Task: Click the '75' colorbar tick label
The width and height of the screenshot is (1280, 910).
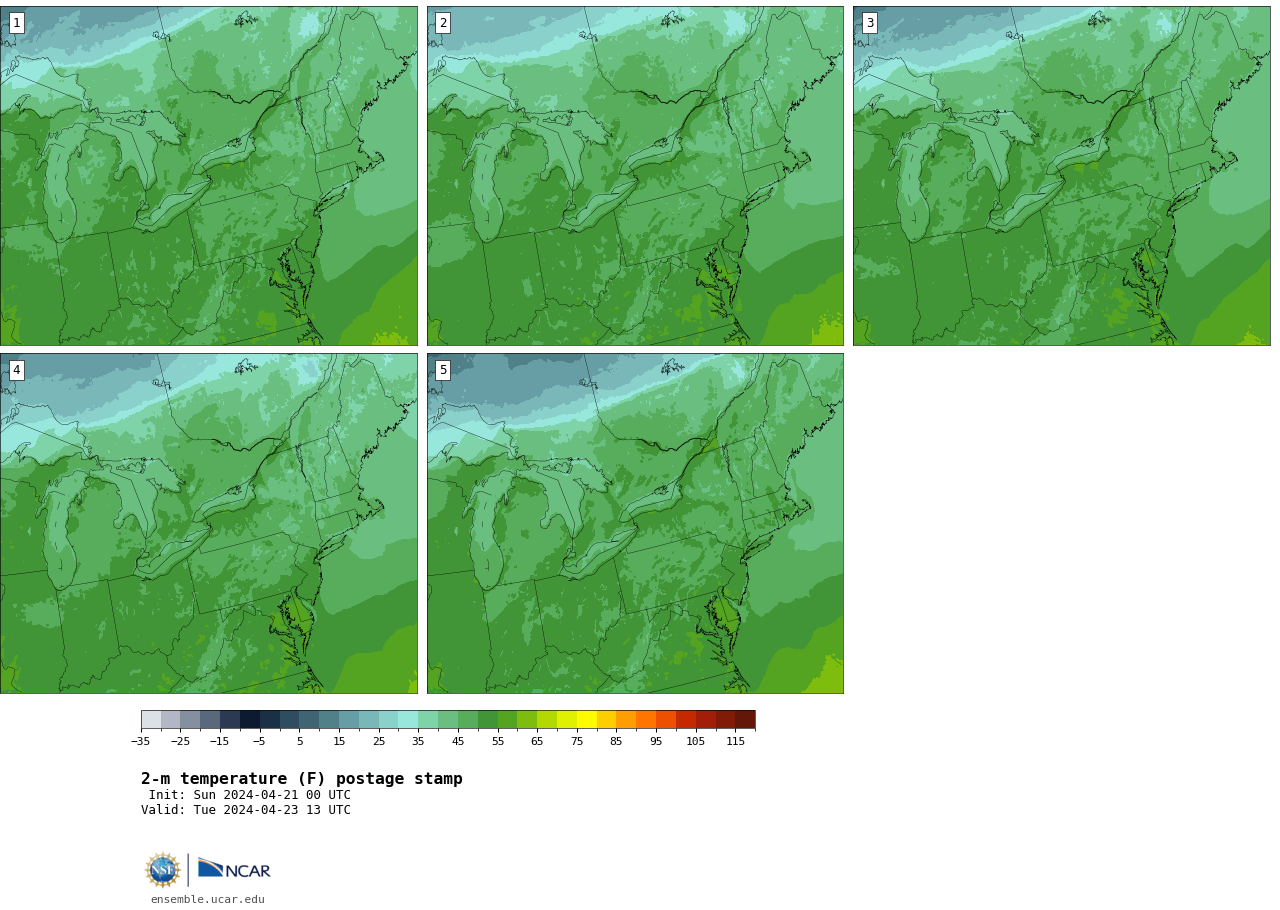Action: point(577,742)
